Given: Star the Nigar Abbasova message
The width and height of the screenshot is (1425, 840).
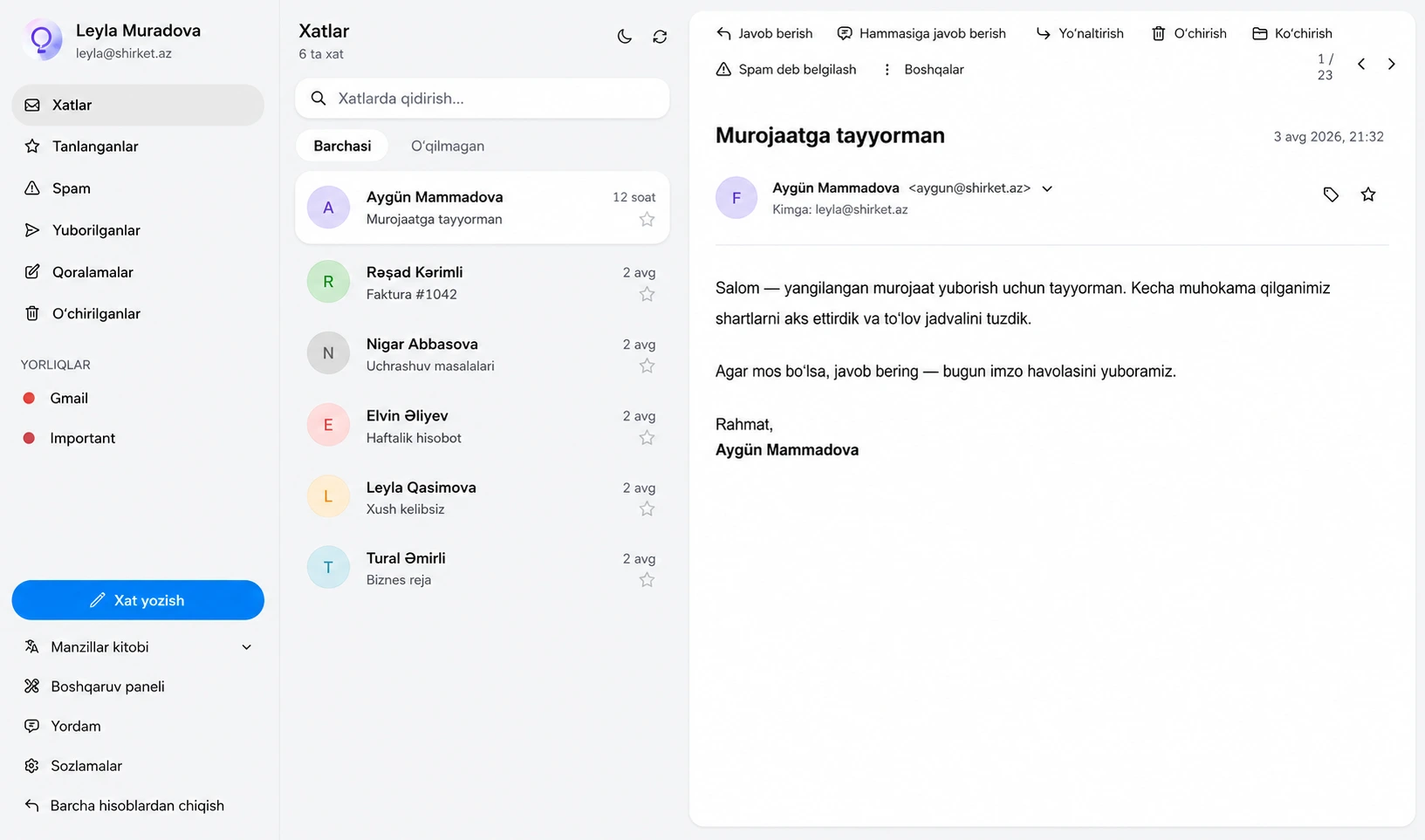Looking at the screenshot, I should coord(647,366).
